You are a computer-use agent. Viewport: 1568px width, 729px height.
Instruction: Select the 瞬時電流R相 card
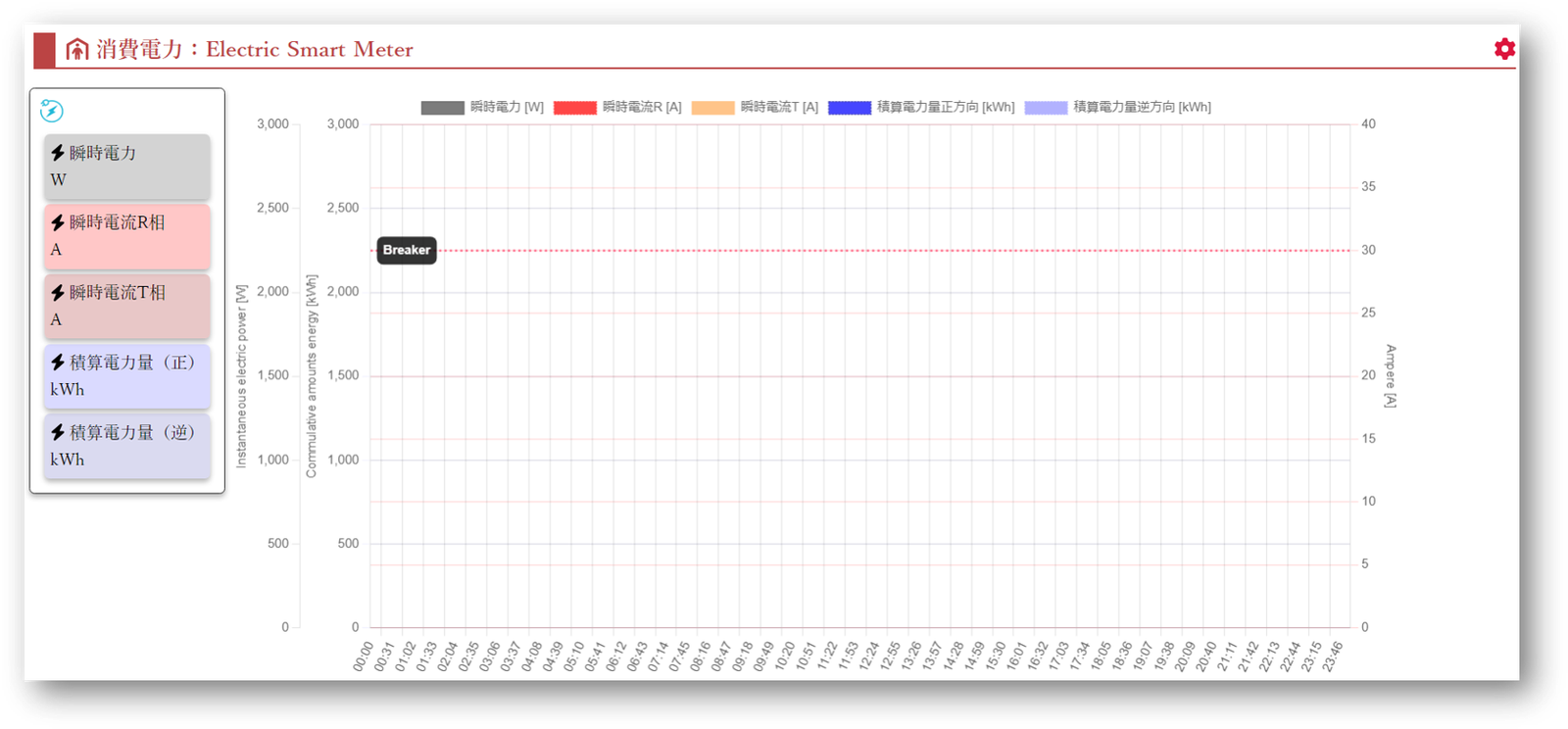tap(127, 236)
